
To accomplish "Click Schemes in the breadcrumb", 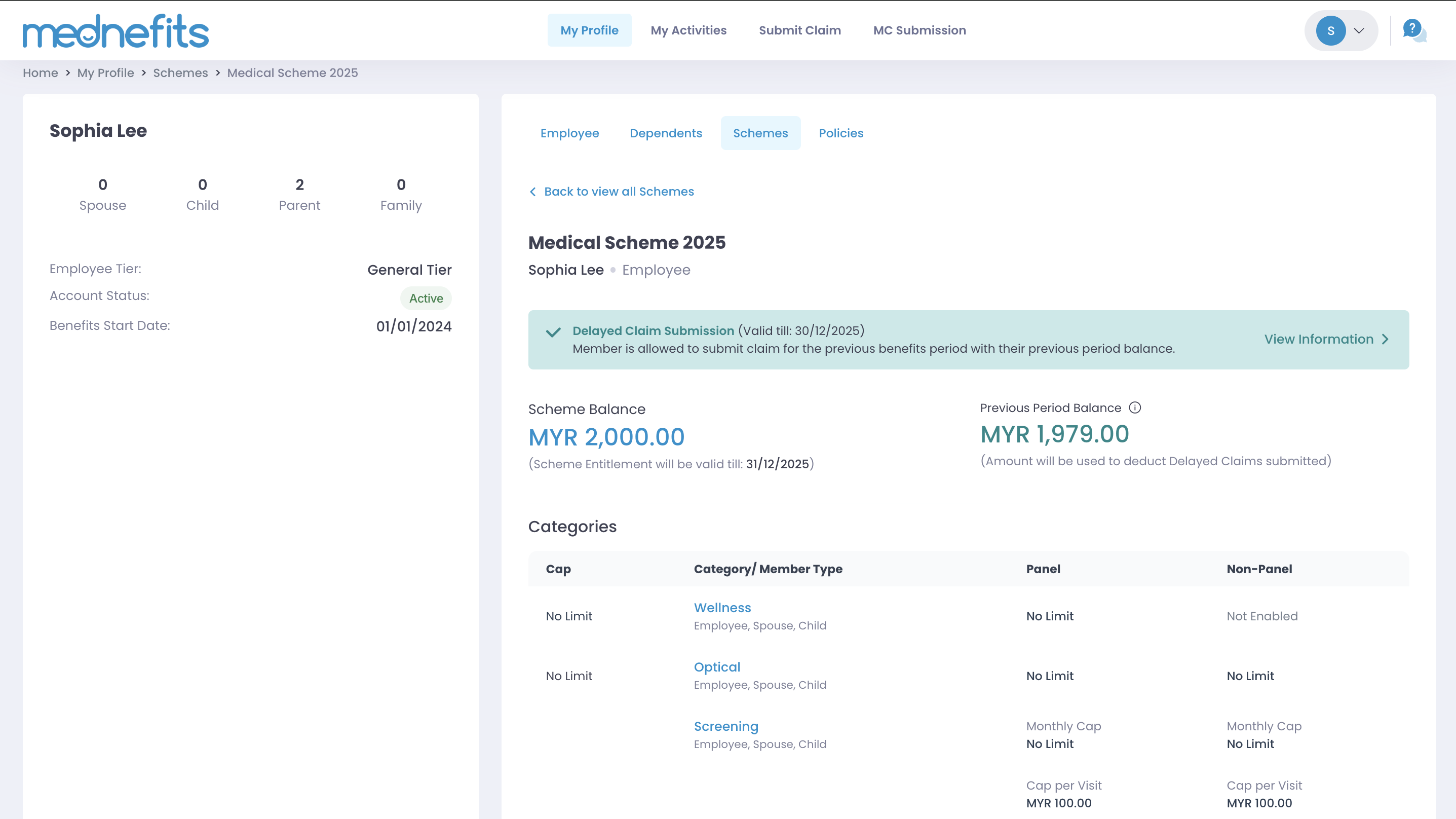I will coord(180,73).
